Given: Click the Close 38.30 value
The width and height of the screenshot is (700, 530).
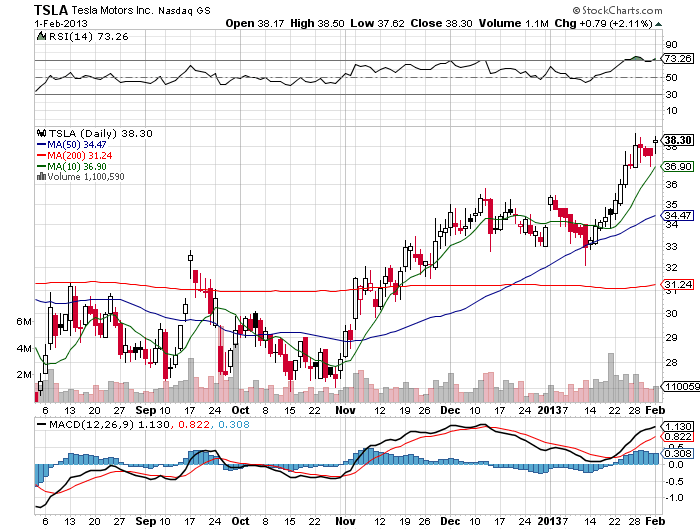Looking at the screenshot, I should [441, 23].
